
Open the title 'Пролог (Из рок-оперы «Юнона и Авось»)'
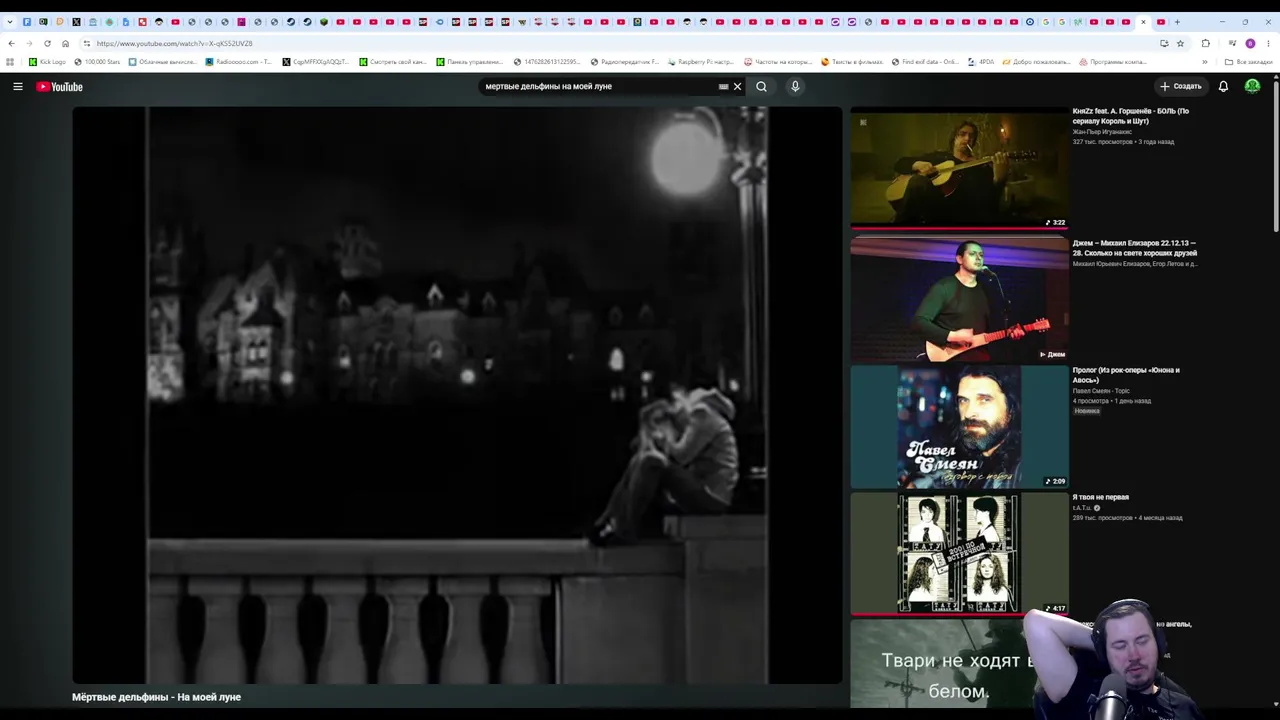point(1126,375)
